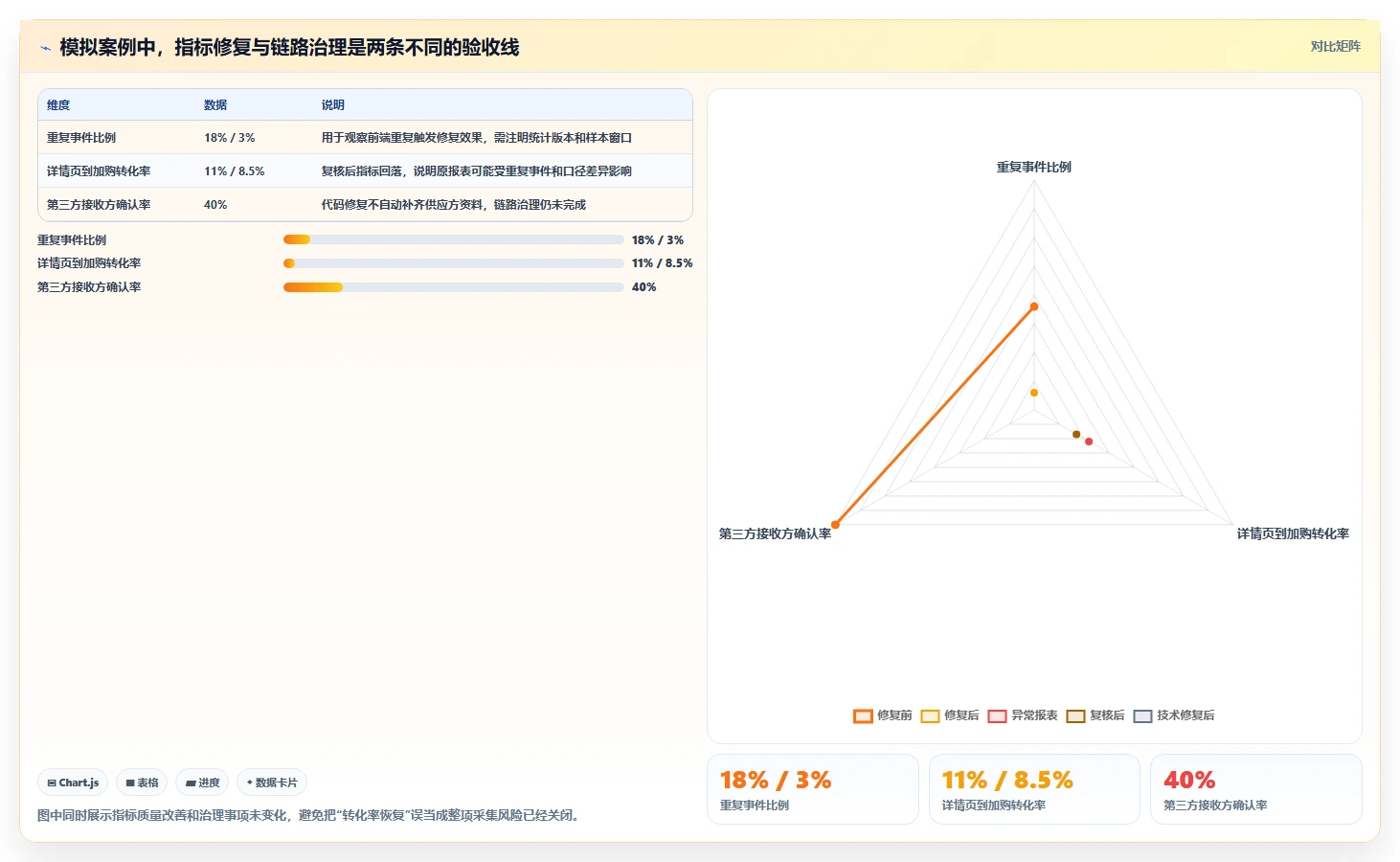
Task: Click the radar axis label 详情页到加购转化率
Action: click(x=1293, y=533)
